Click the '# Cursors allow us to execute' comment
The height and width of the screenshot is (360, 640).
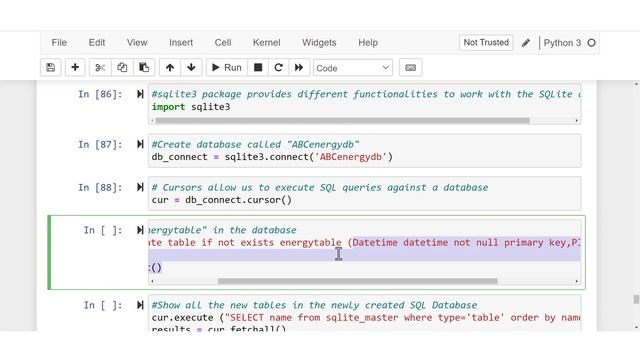point(320,187)
